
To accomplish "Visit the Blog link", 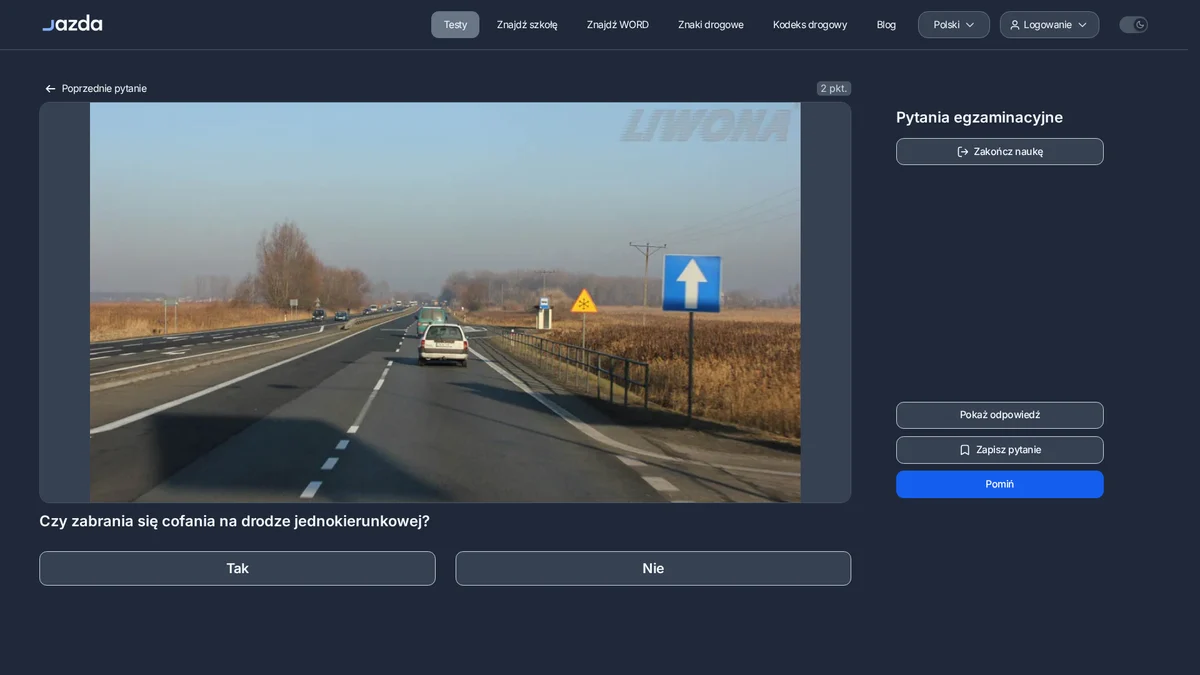I will [x=886, y=25].
